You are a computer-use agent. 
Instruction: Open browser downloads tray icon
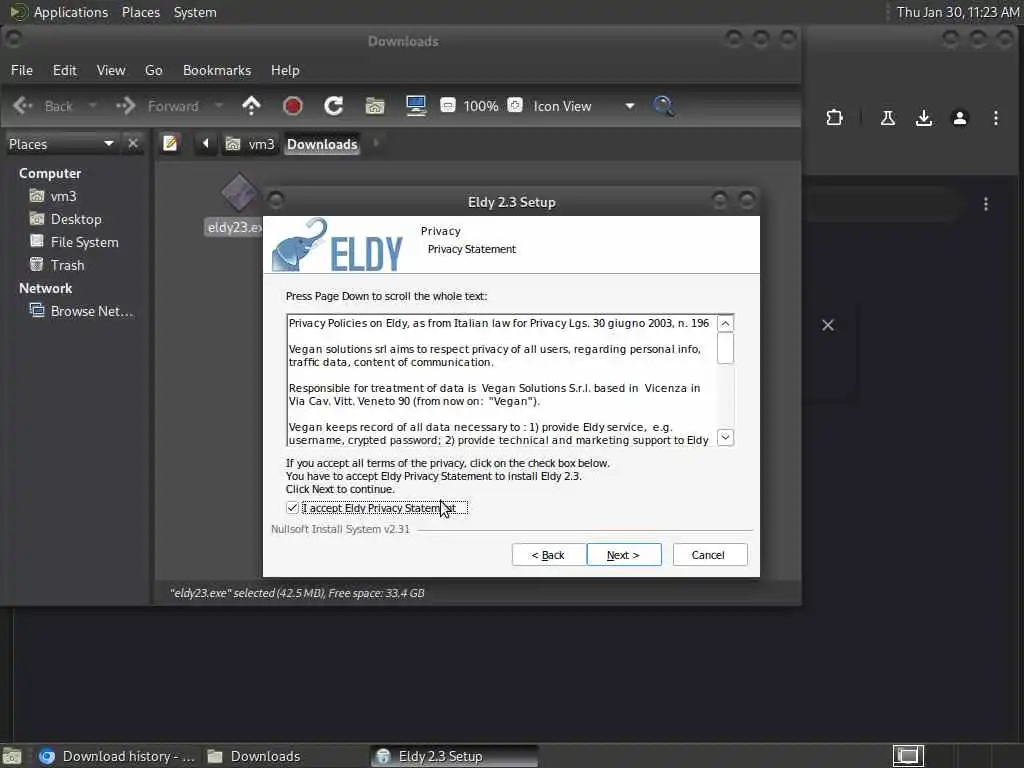[x=923, y=118]
